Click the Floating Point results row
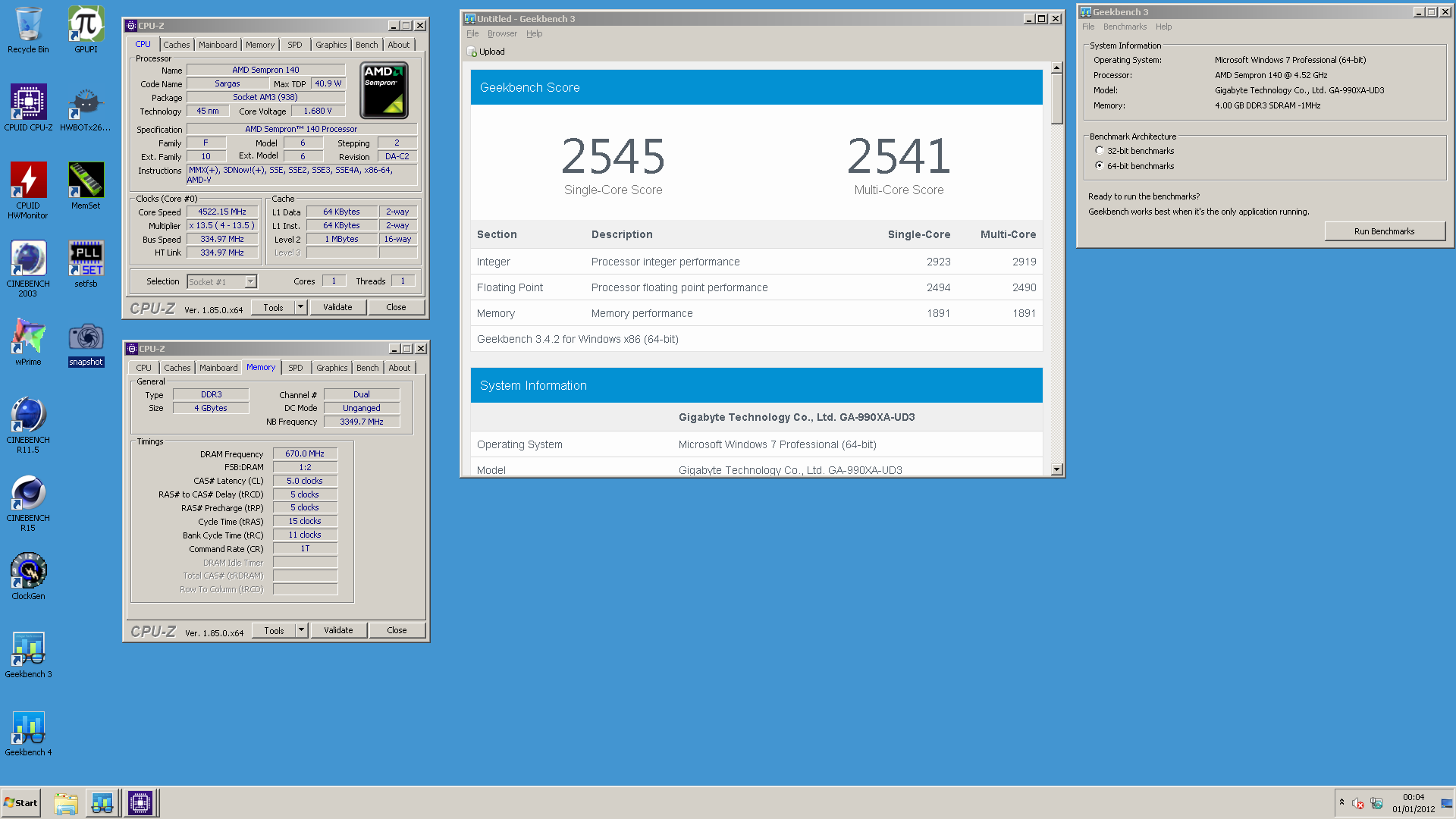Viewport: 1456px width, 819px height. tap(756, 287)
